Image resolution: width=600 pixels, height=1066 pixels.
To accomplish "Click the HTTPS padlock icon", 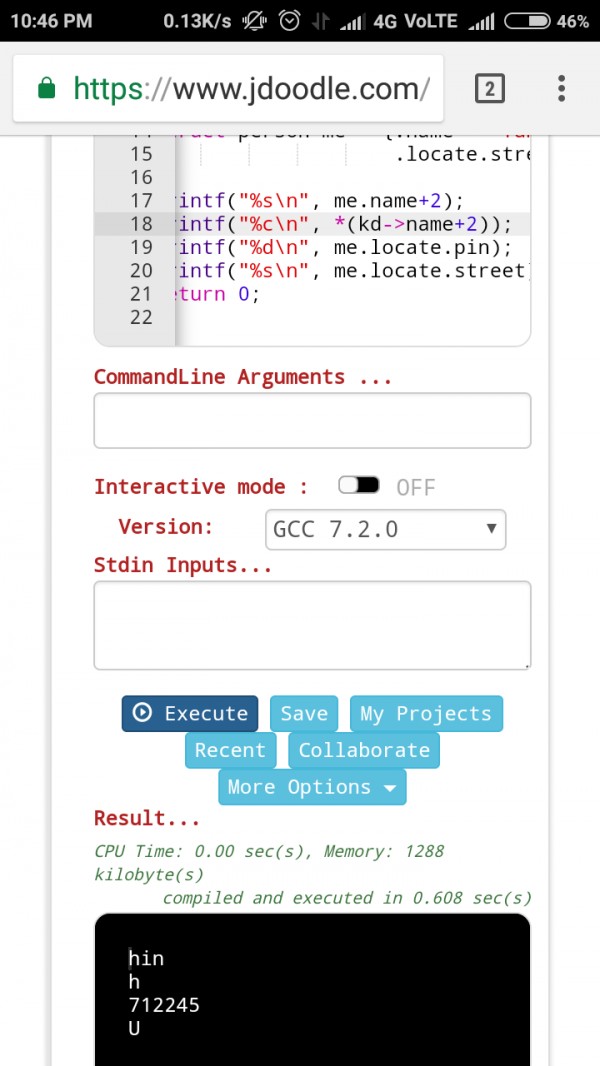I will coord(51,88).
